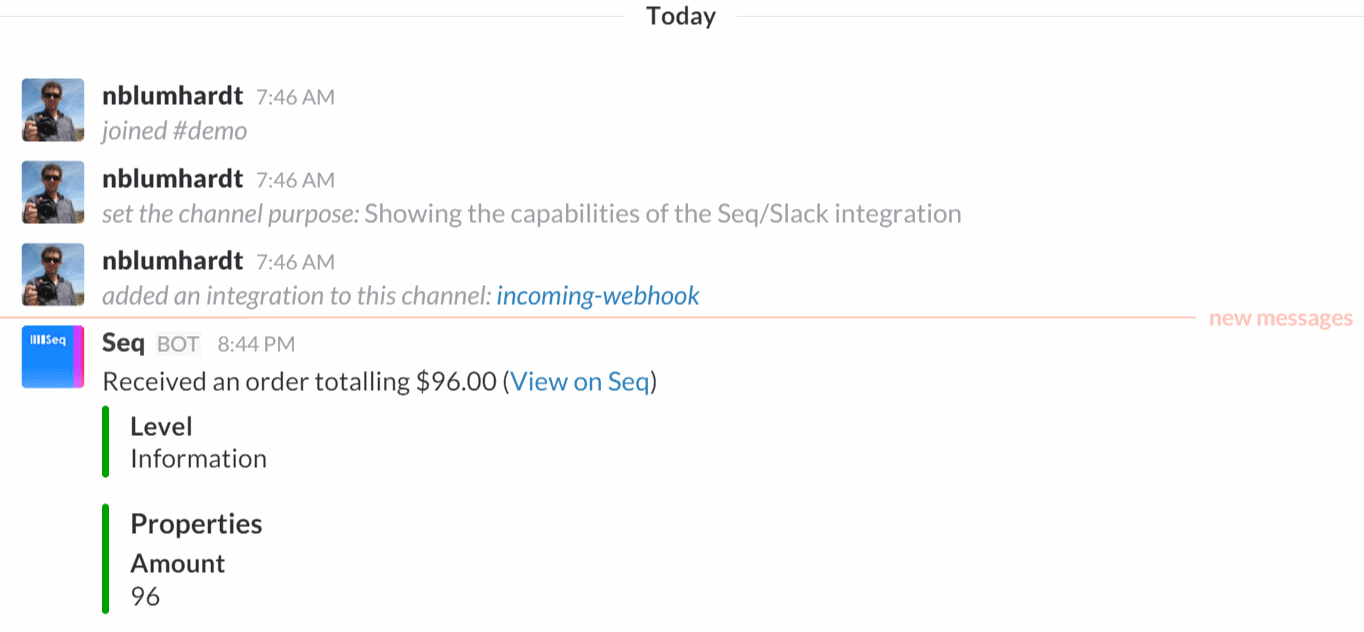Open the Seq bot avatar icon
Screen dimensions: 1364x632
pyautogui.click(x=53, y=357)
